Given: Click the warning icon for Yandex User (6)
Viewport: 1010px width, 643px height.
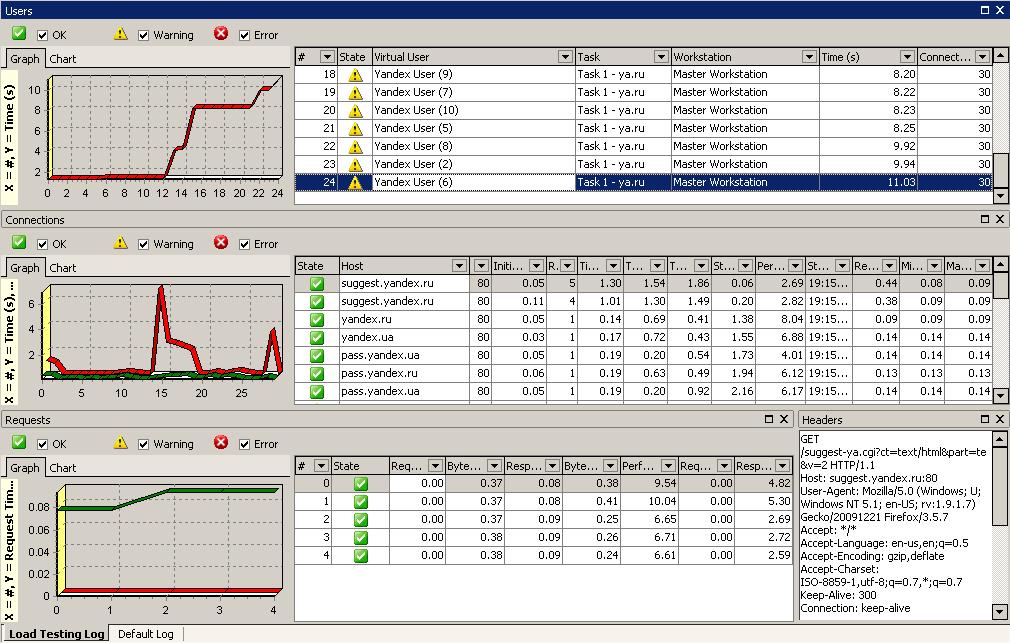Looking at the screenshot, I should pyautogui.click(x=355, y=183).
